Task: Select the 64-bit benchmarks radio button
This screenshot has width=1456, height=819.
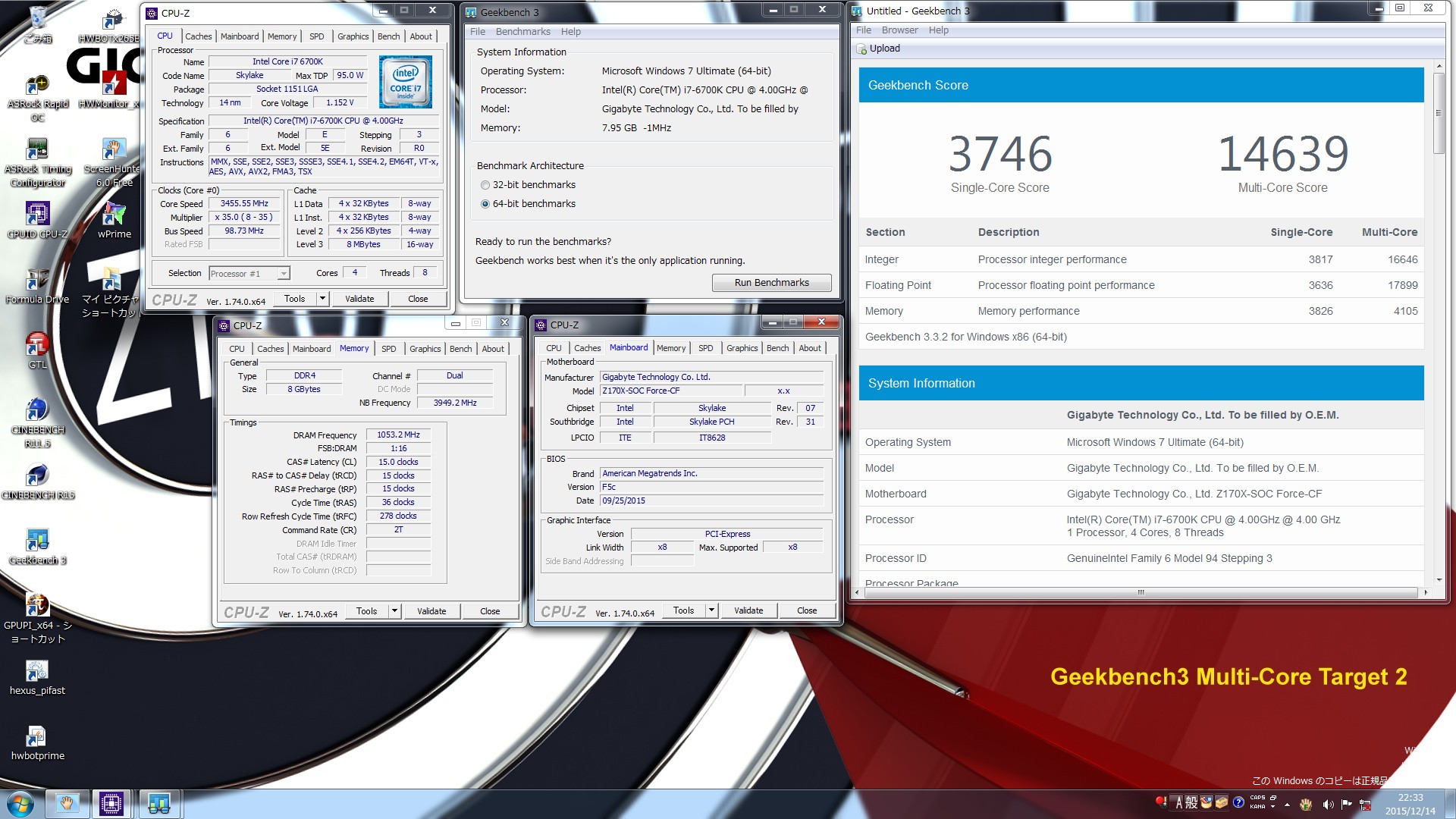Action: pos(485,204)
